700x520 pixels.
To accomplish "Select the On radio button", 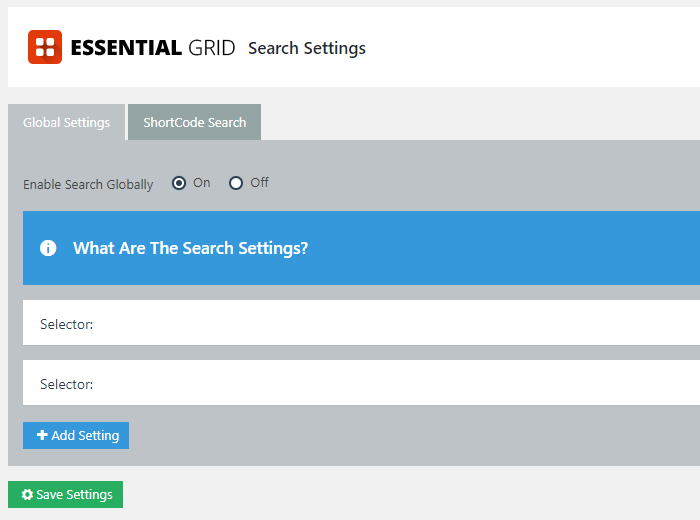I will (179, 183).
